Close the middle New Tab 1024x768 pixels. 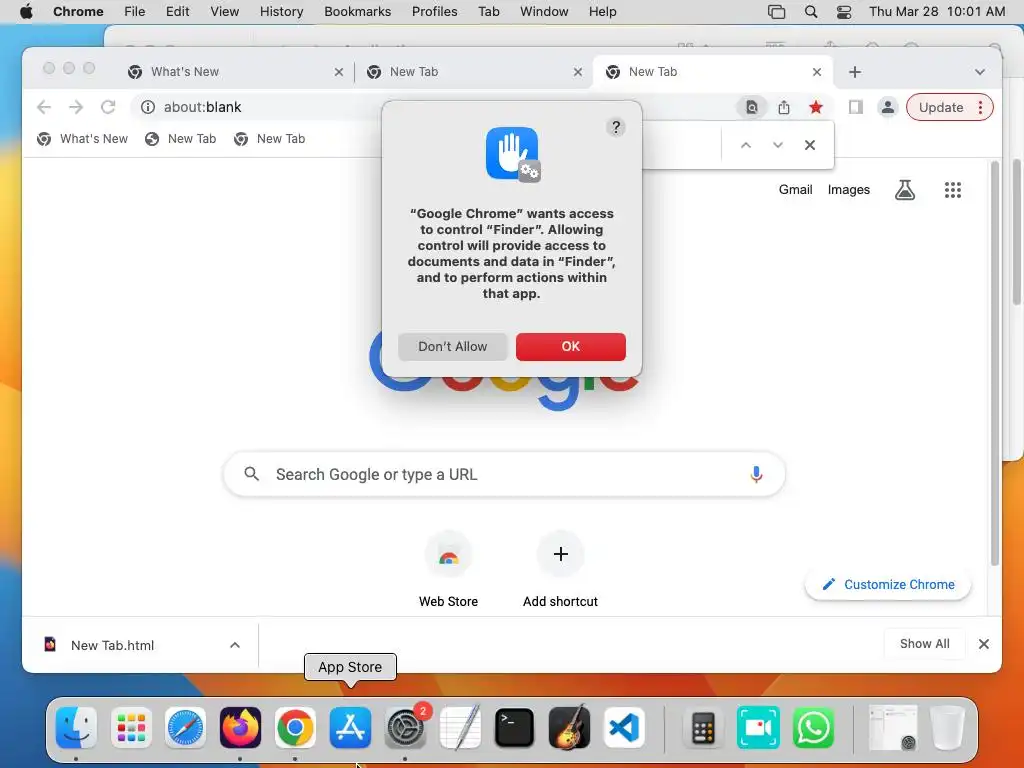[x=577, y=72]
